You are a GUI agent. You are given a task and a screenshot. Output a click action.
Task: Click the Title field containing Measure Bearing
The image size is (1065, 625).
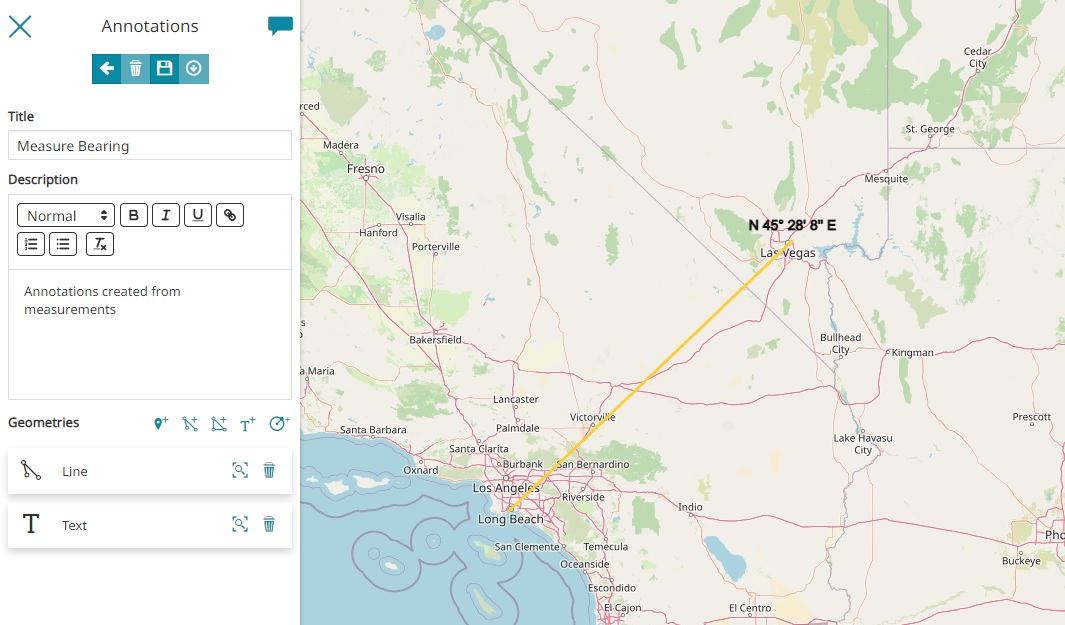pos(150,146)
